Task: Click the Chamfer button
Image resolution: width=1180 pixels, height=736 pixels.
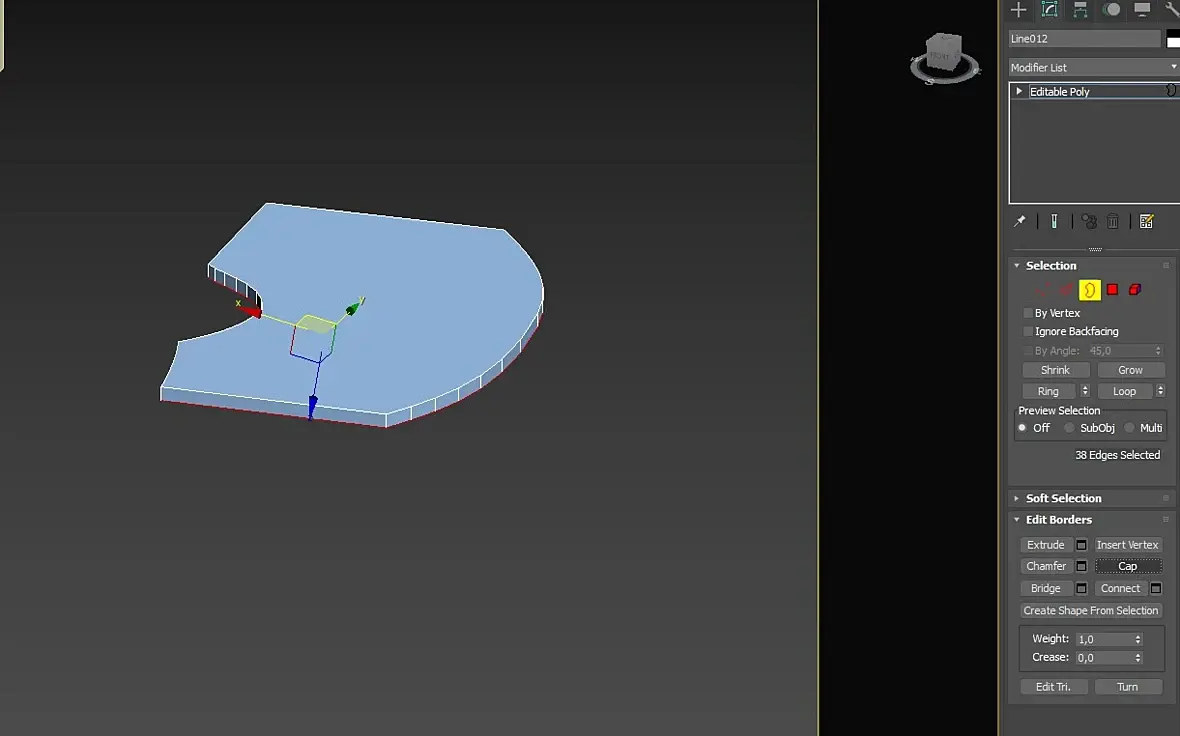Action: pos(1046,566)
